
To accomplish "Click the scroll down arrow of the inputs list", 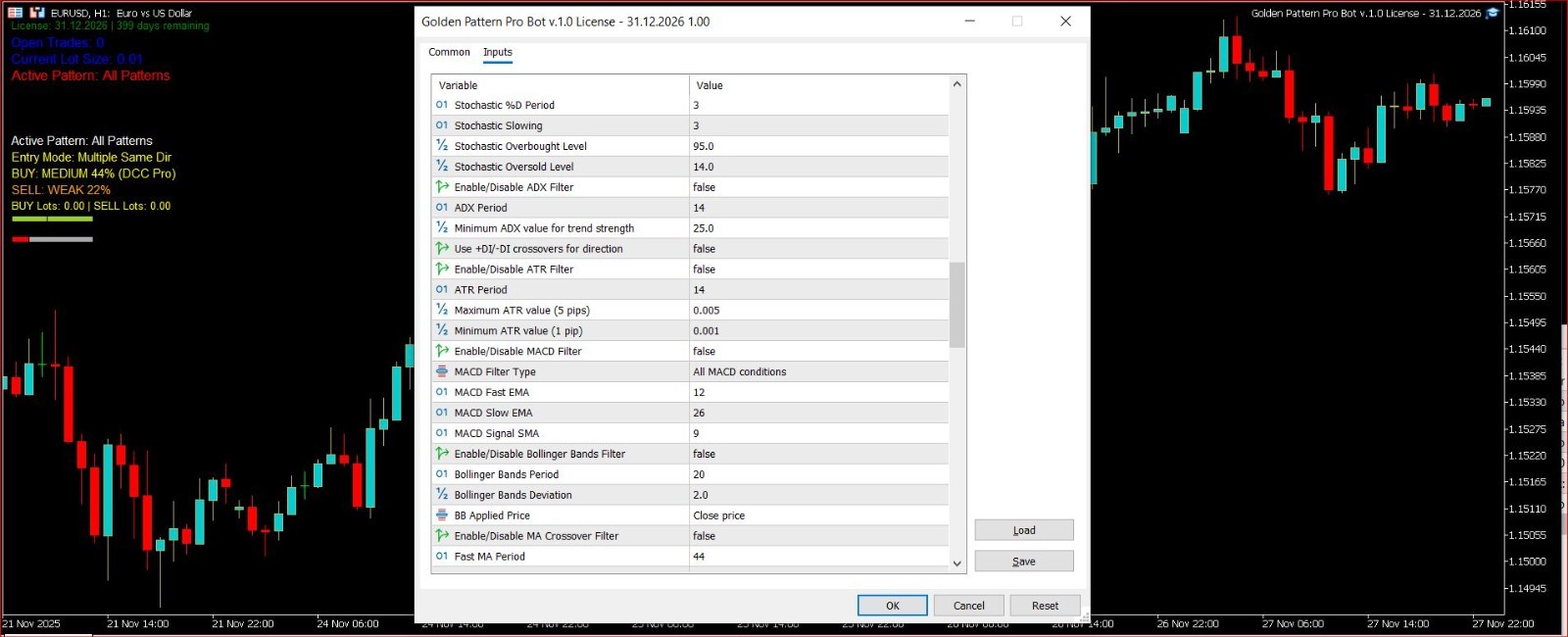I will click(x=957, y=563).
